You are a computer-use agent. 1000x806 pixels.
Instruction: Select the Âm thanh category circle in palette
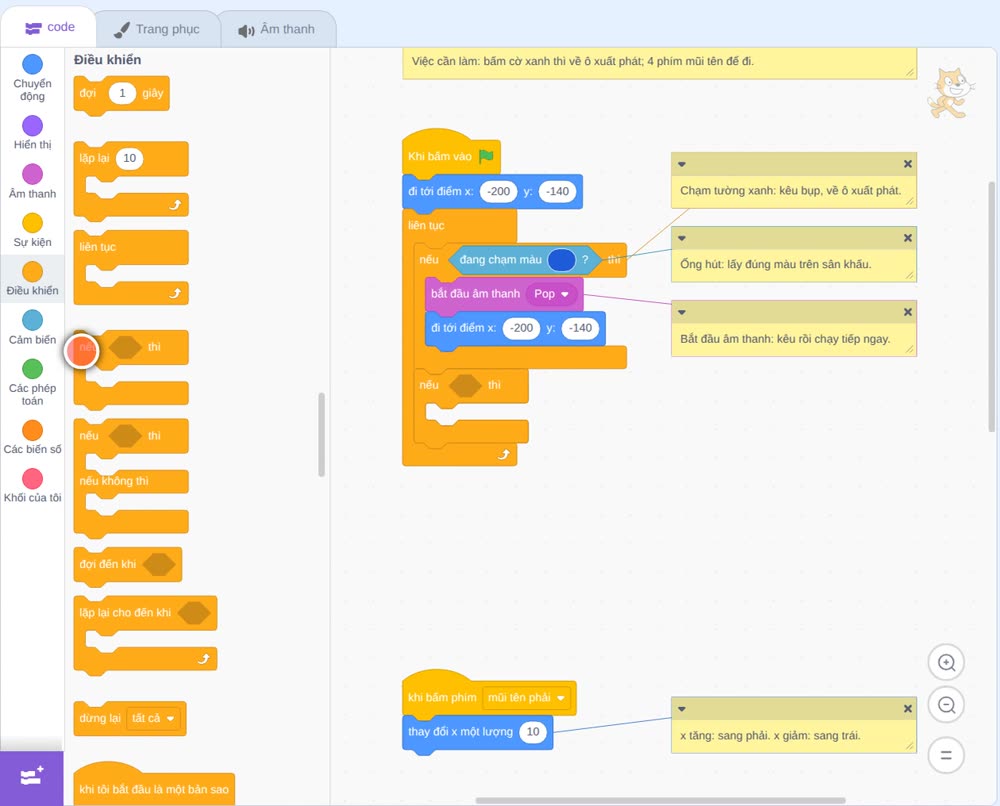pyautogui.click(x=33, y=174)
